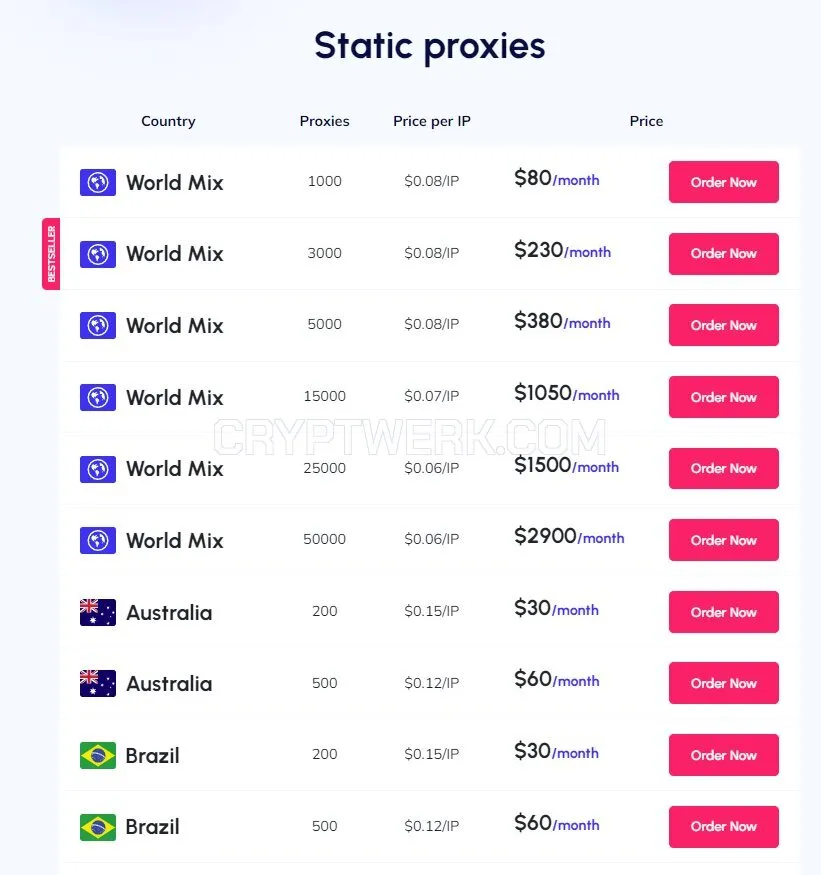The image size is (821, 875).
Task: Click Brazil flag in the 500 proxies row
Action: [x=98, y=827]
